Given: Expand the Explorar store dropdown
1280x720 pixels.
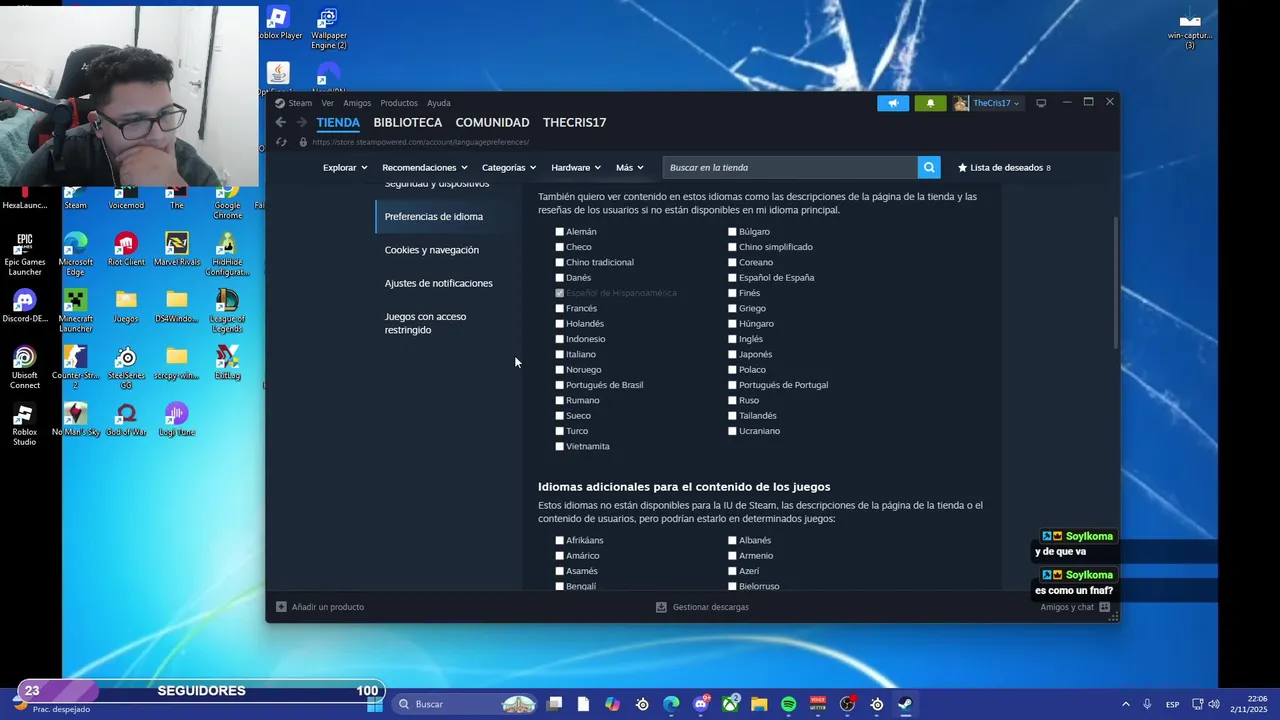Looking at the screenshot, I should click(345, 167).
